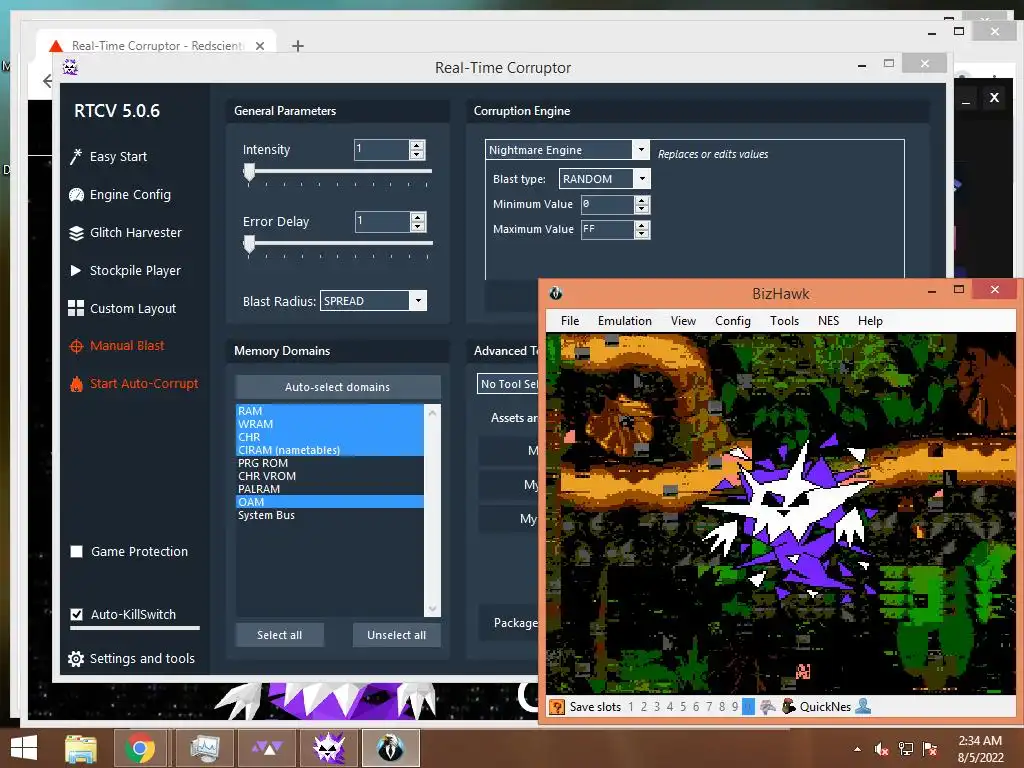1024x768 pixels.
Task: Open Settings and tools
Action: 131,658
